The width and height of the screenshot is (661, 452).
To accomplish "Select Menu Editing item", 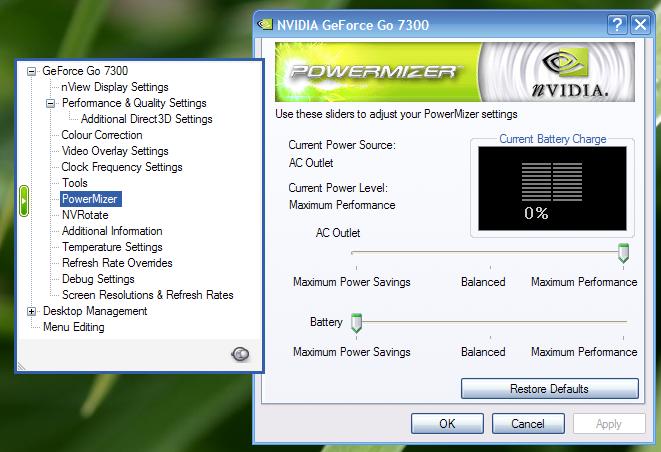I will 74,328.
